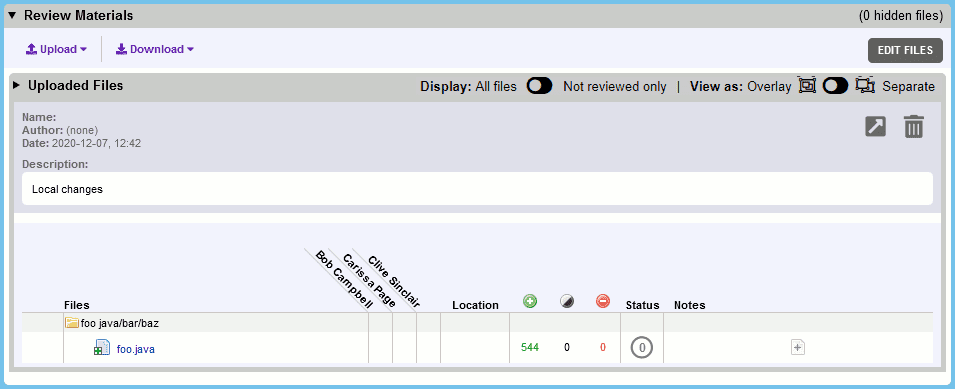The image size is (955, 389).
Task: Click the 544 added lines value
Action: [530, 348]
